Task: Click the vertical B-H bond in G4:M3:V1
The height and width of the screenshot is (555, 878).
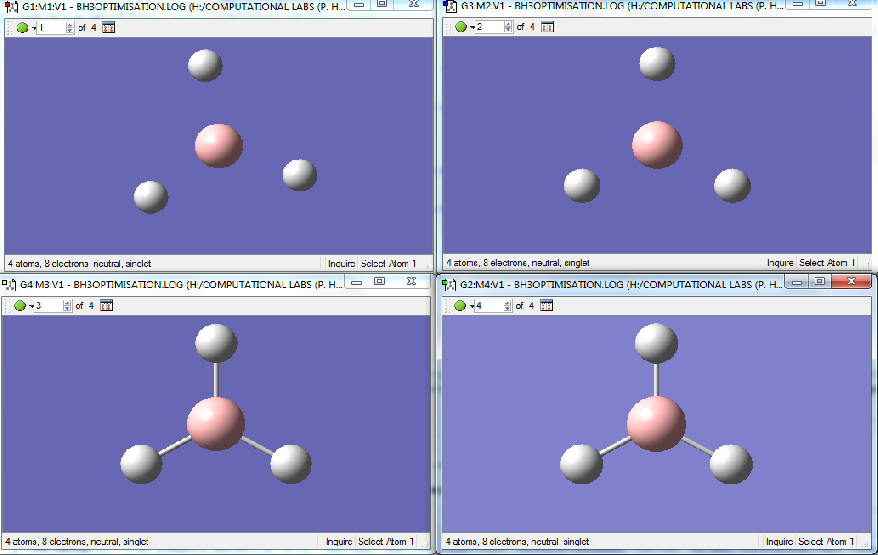Action: click(216, 380)
